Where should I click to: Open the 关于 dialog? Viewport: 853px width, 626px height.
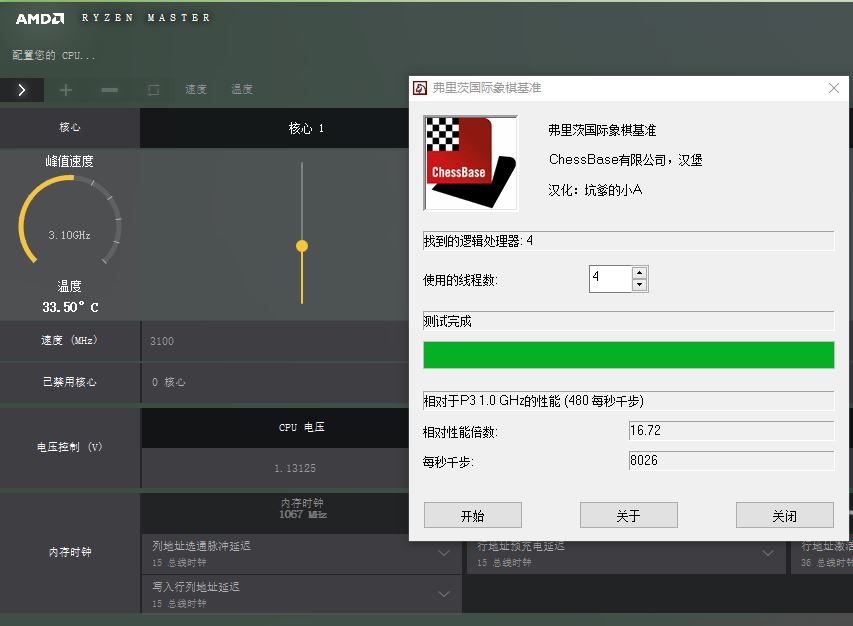pos(628,515)
